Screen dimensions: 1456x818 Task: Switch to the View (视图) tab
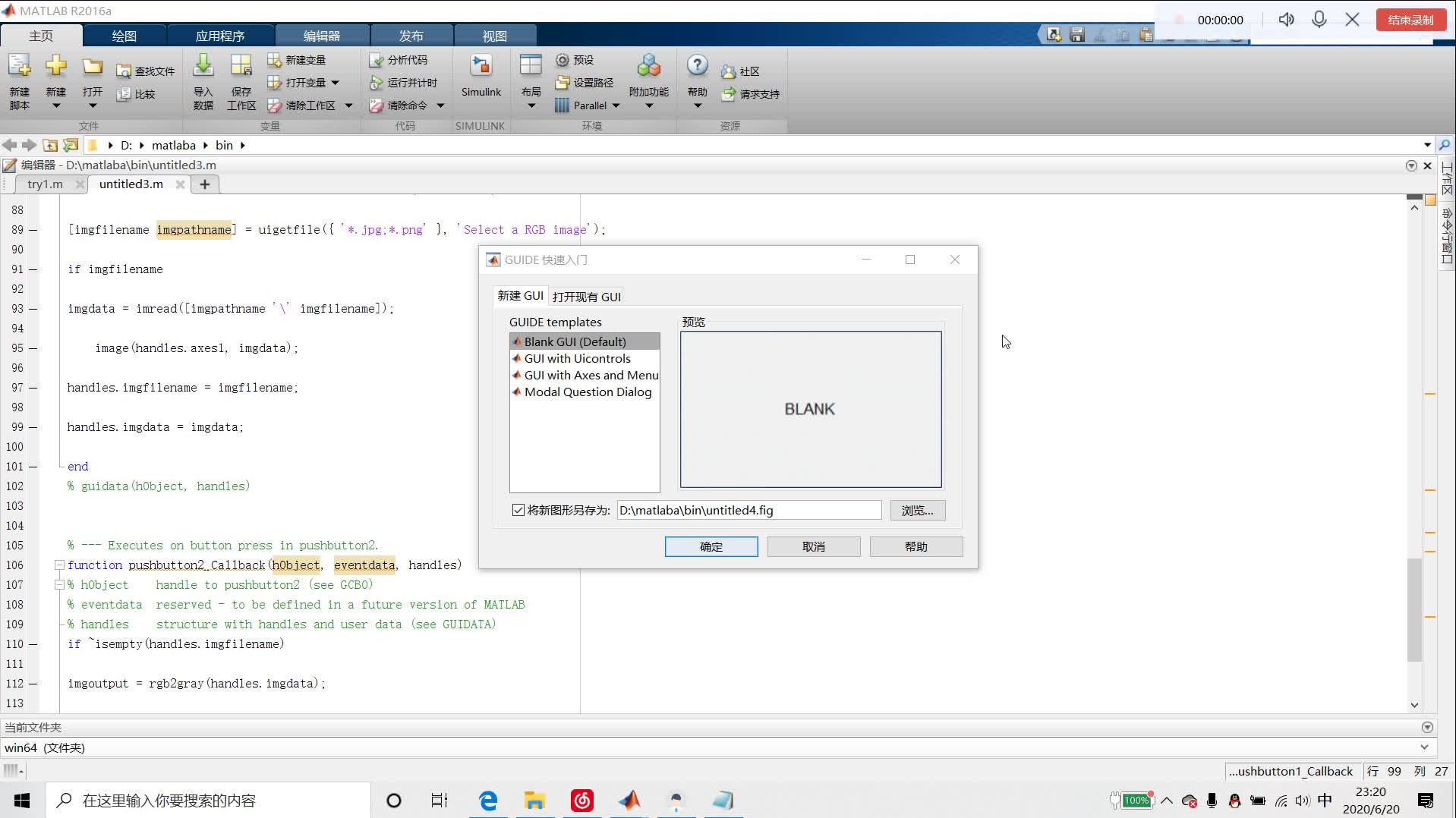click(494, 36)
